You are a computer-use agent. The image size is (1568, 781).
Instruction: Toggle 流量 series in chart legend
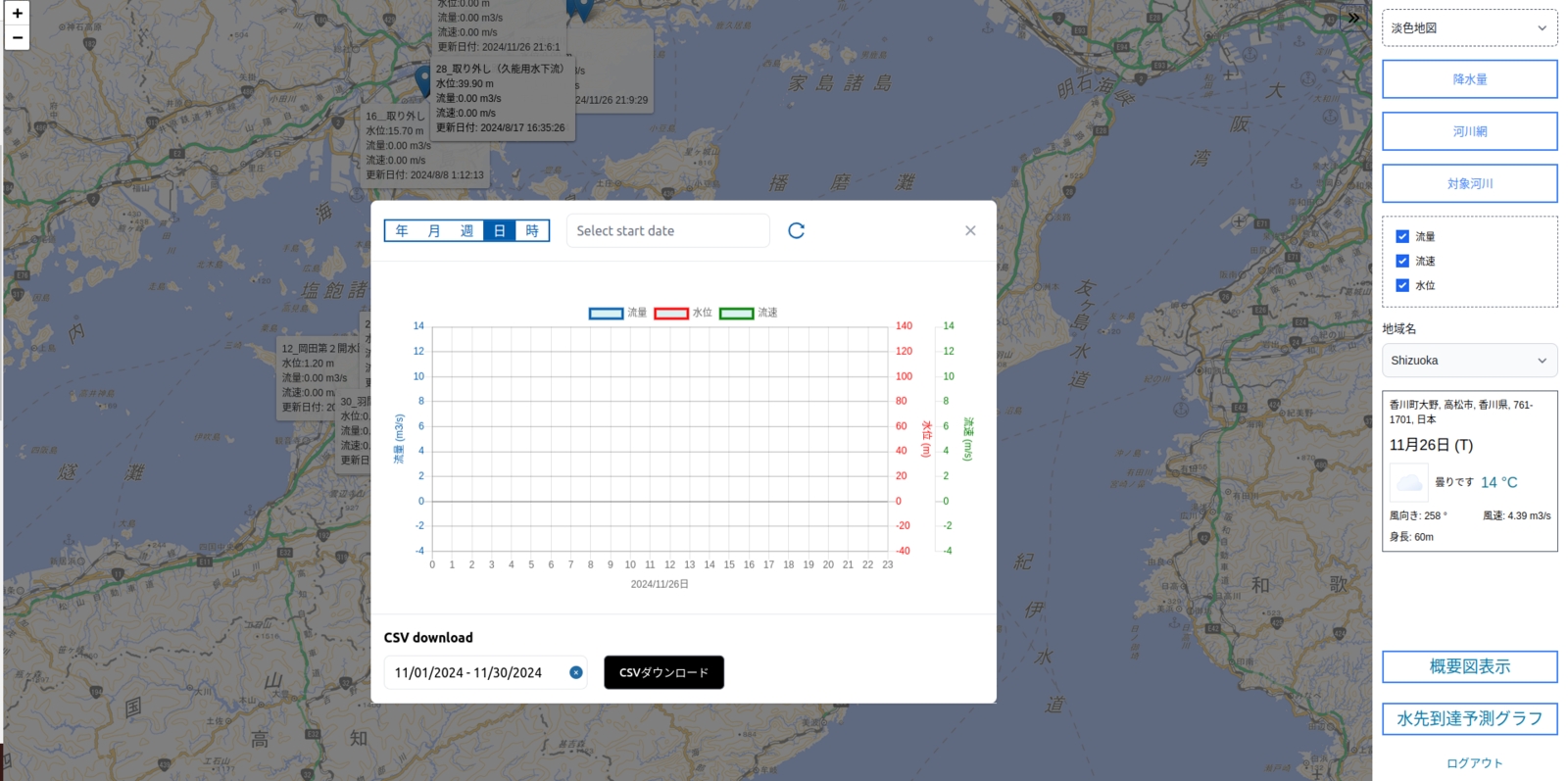tap(617, 313)
